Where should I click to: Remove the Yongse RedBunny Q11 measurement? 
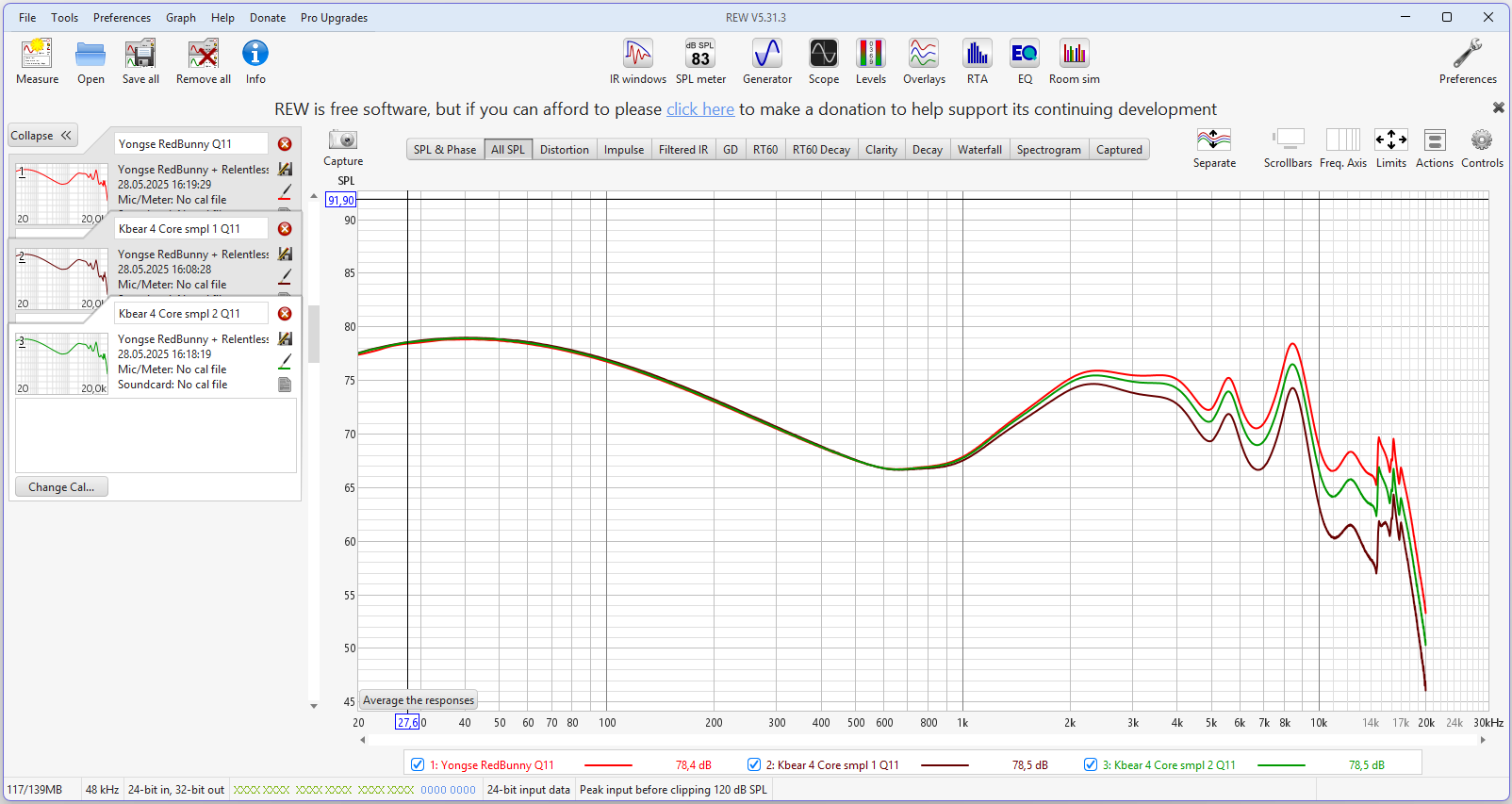pyautogui.click(x=285, y=144)
